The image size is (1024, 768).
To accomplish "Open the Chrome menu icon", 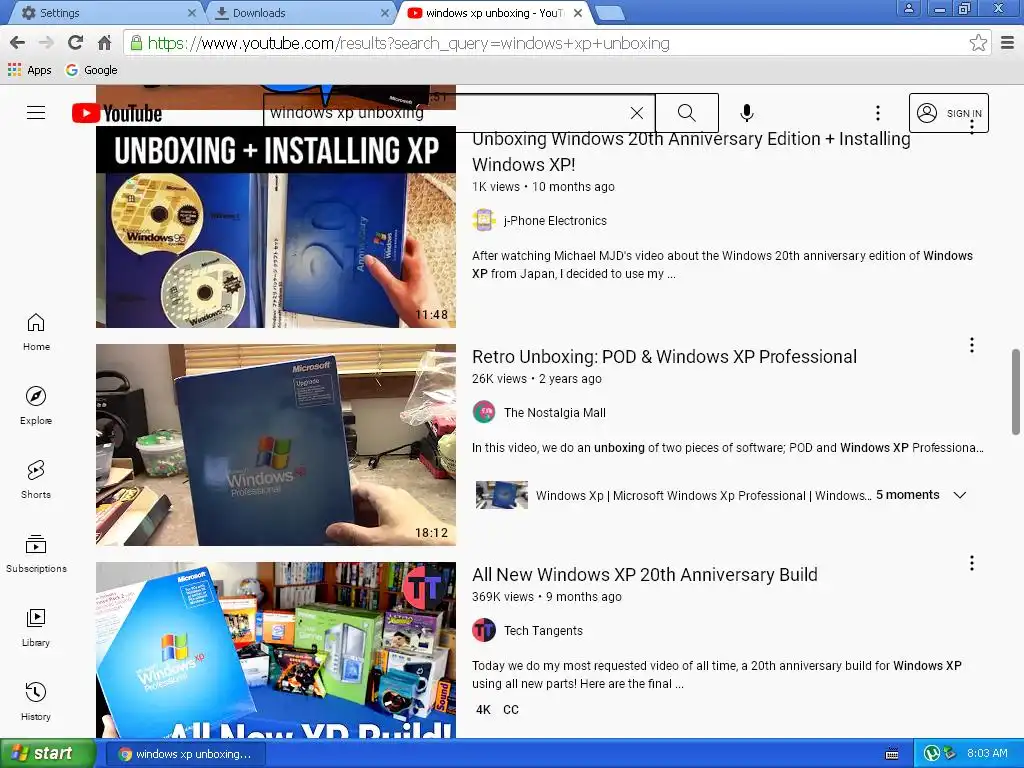I will 1008,43.
